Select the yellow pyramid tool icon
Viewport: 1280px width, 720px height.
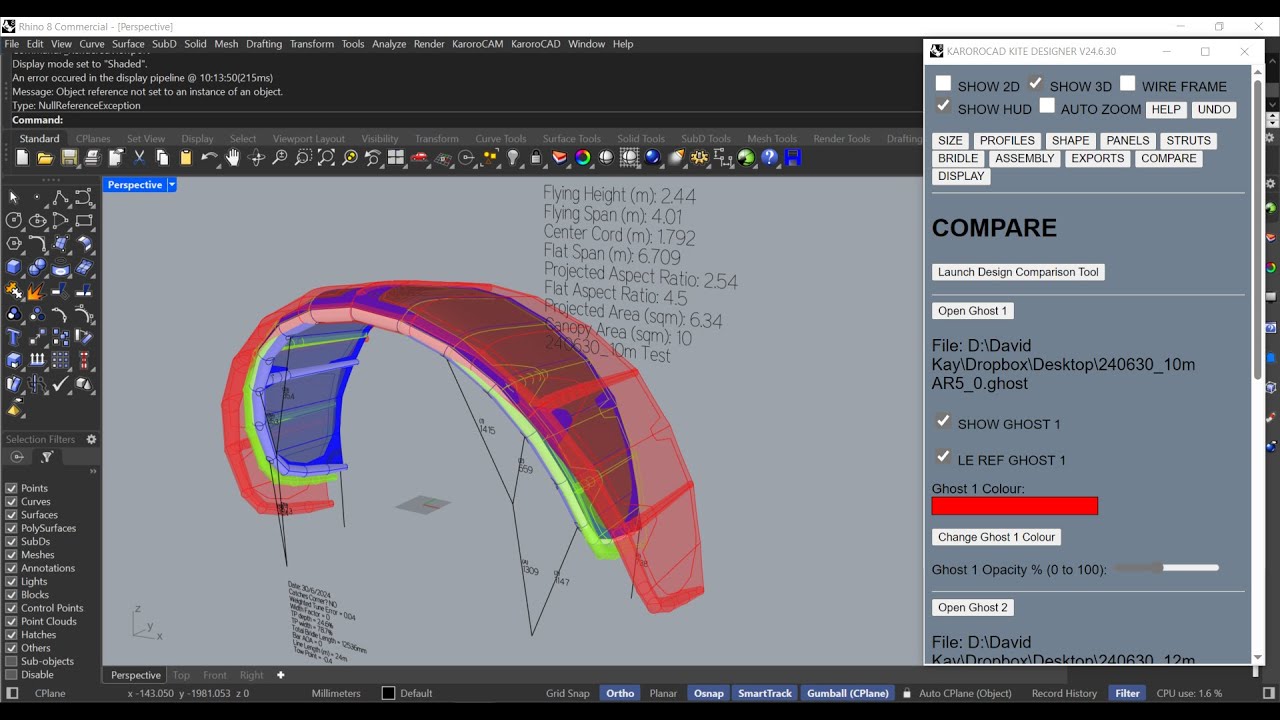click(x=14, y=407)
